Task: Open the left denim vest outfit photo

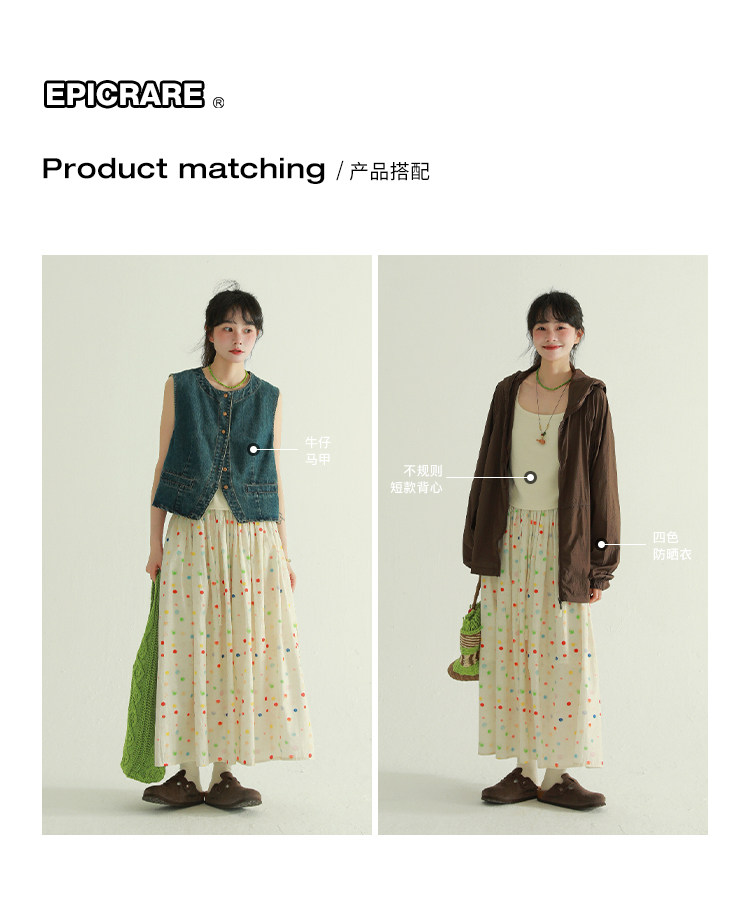Action: point(207,545)
